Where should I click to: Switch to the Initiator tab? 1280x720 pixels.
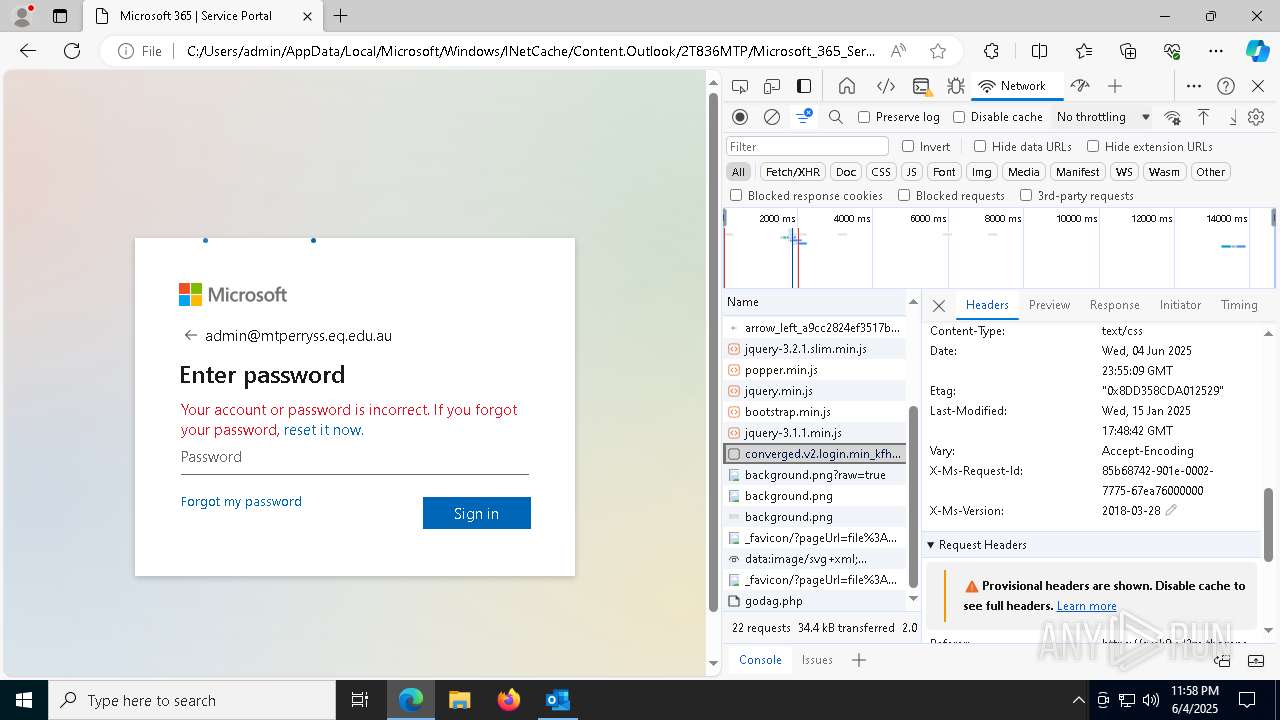pos(1180,305)
